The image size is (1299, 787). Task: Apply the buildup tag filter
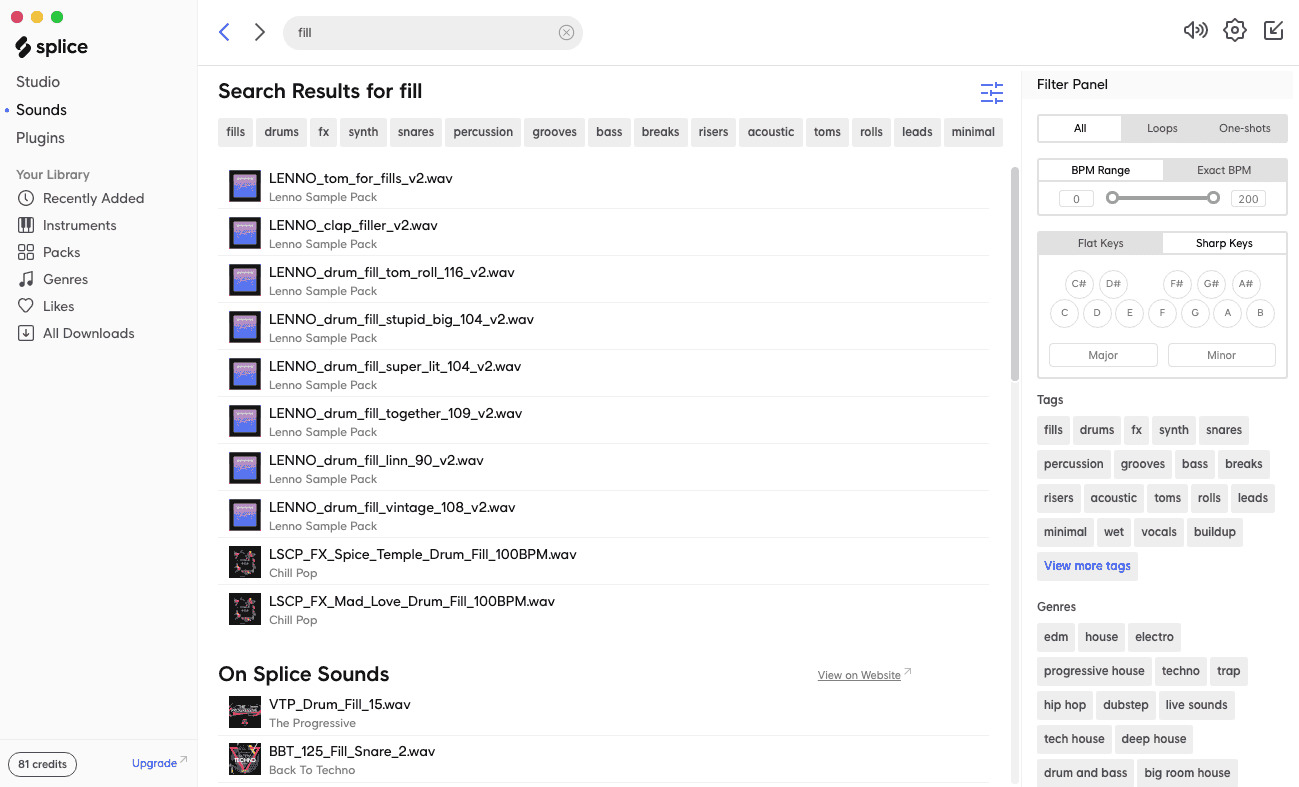pos(1215,532)
